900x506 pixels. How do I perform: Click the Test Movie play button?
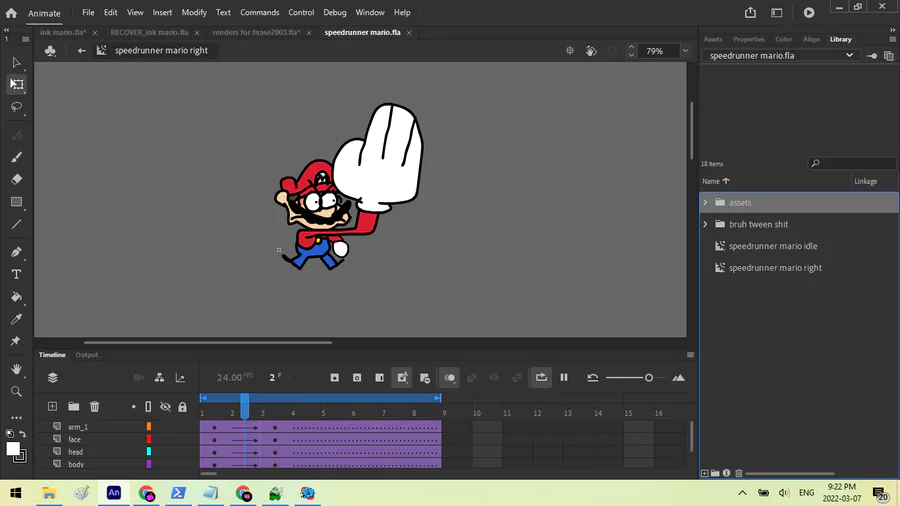coord(809,13)
